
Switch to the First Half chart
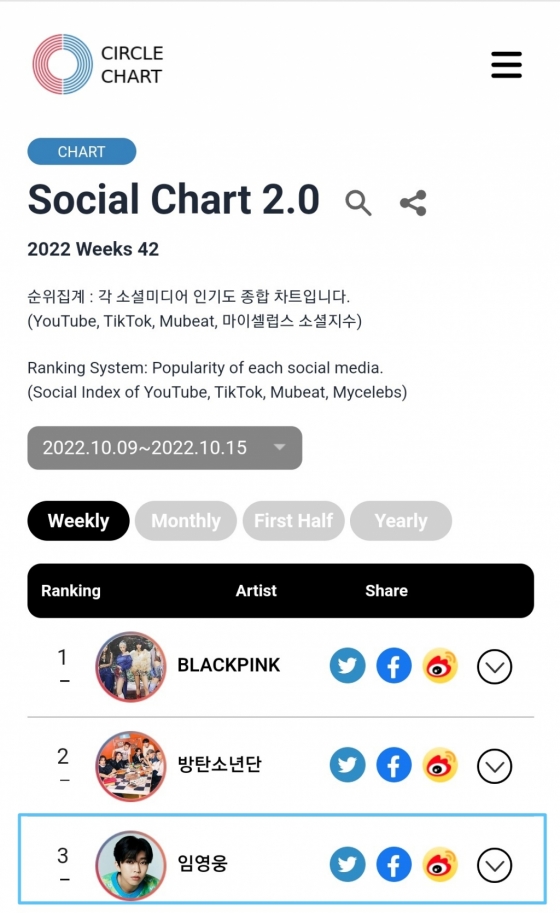(293, 521)
